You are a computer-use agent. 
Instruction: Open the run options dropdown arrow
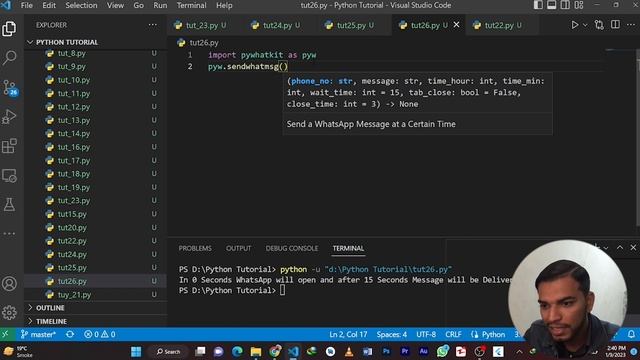pyautogui.click(x=585, y=25)
